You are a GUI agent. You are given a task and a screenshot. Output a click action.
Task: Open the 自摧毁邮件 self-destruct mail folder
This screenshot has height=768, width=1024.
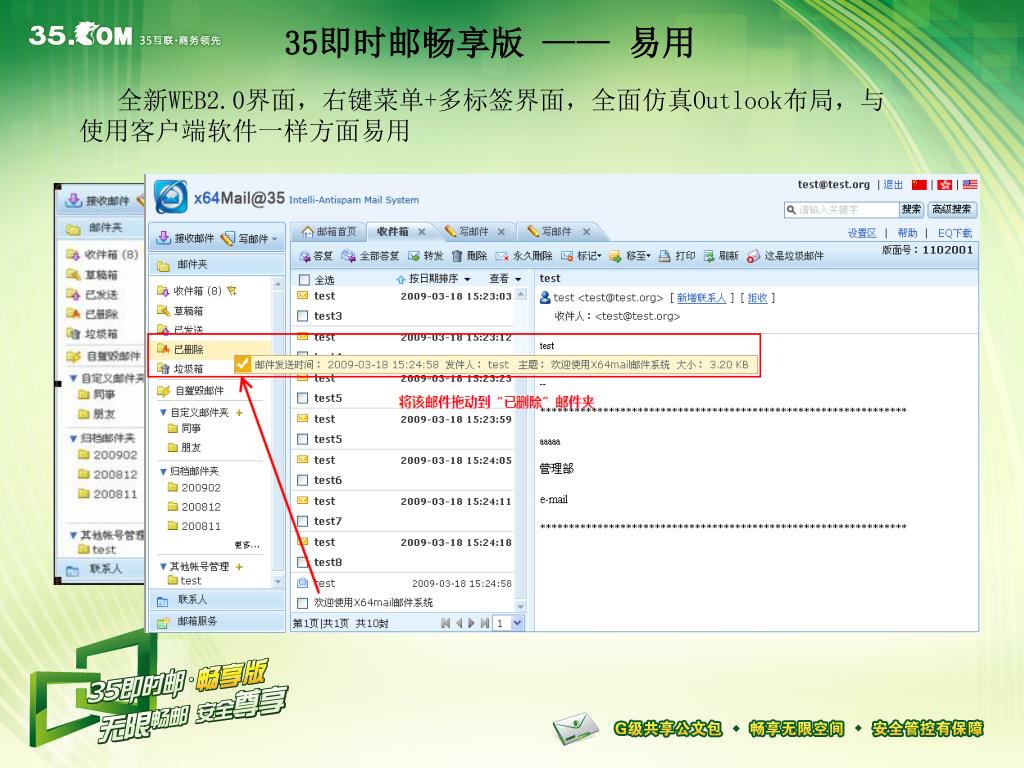191,391
